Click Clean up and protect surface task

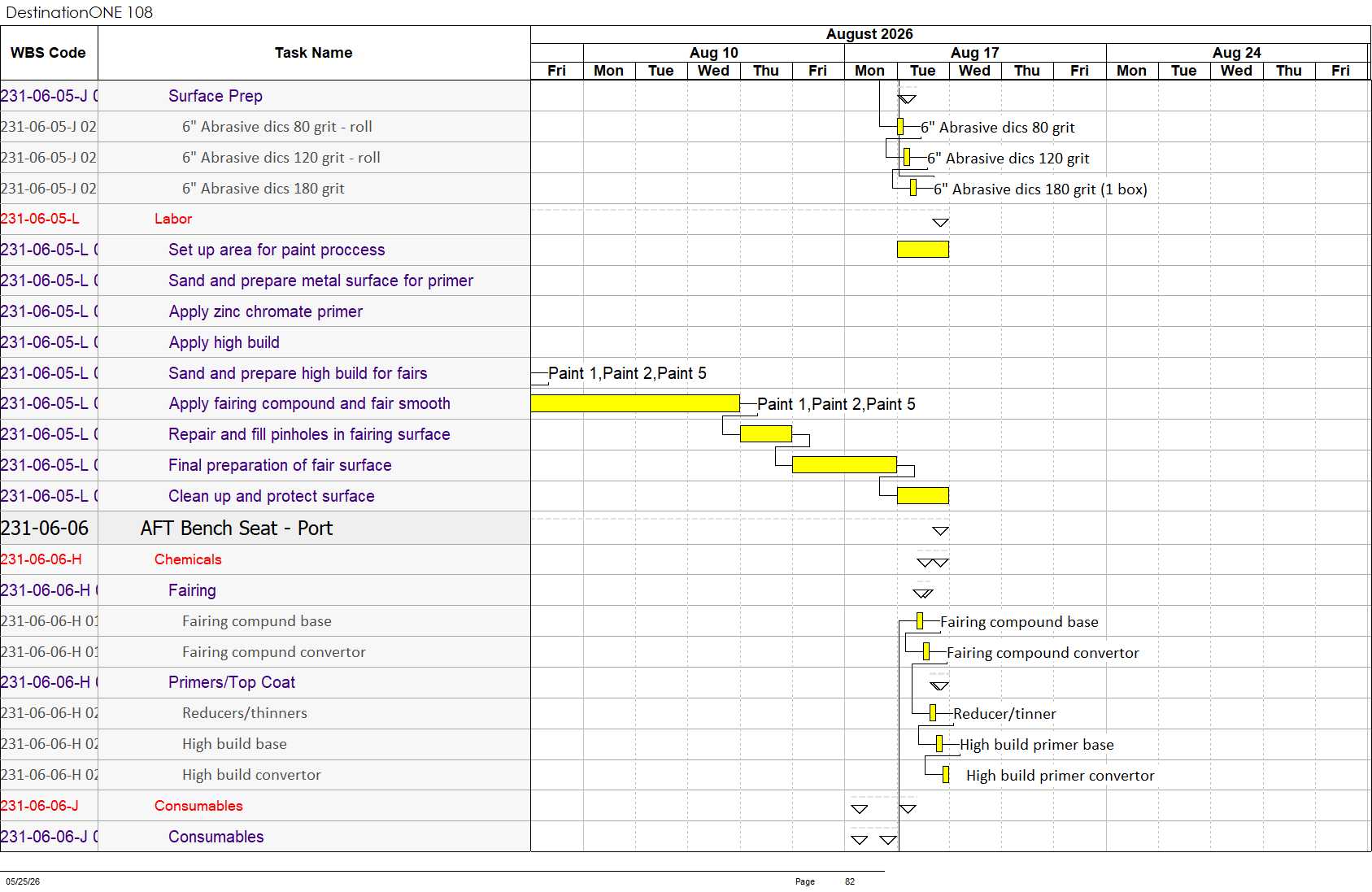[271, 496]
